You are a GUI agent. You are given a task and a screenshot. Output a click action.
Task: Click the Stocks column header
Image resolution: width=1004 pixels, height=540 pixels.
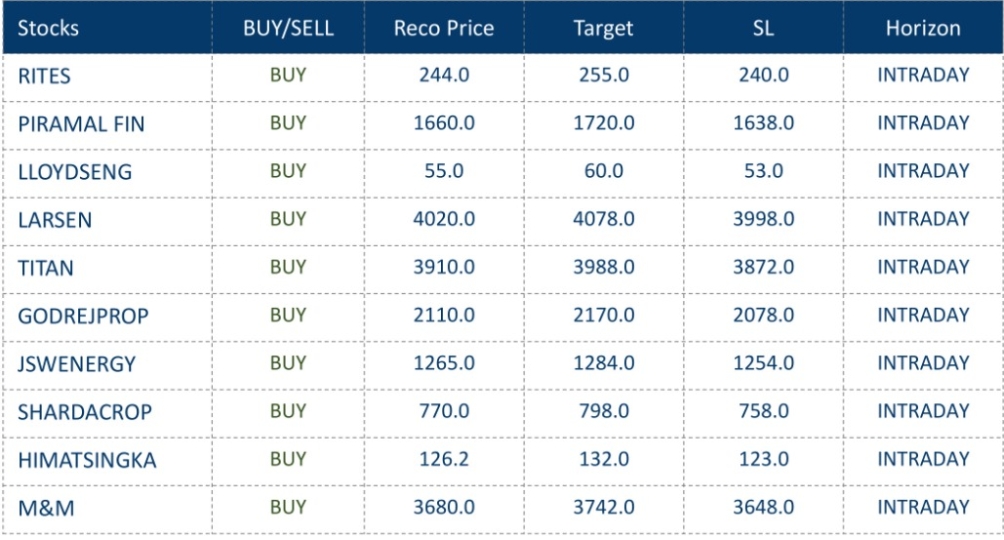[x=48, y=28]
